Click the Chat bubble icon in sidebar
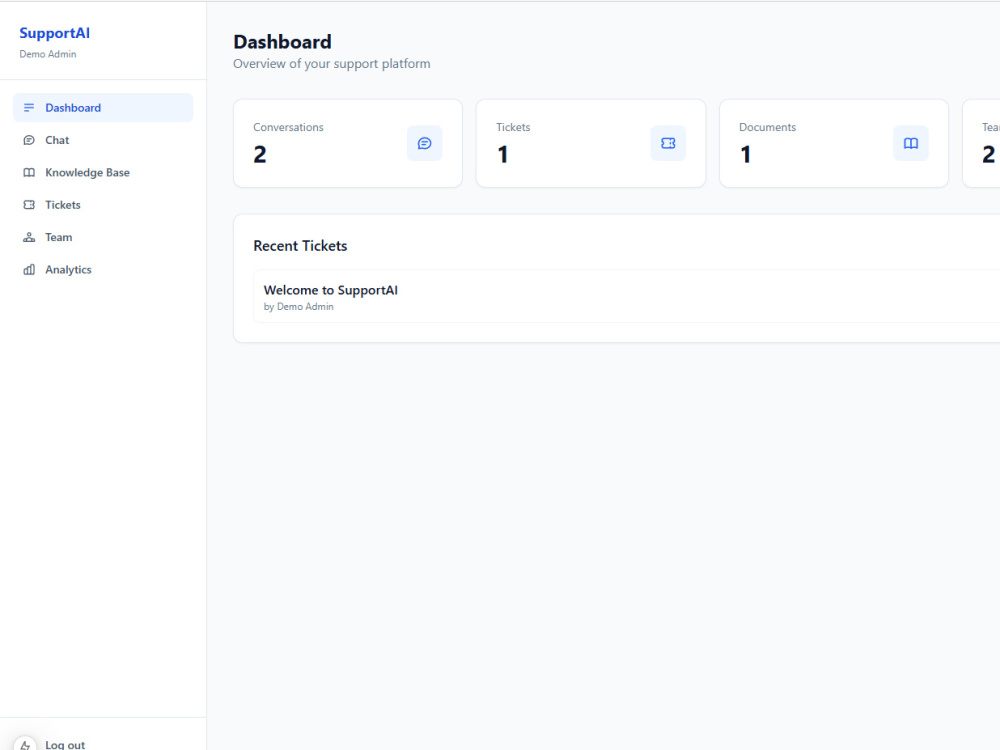 point(29,140)
